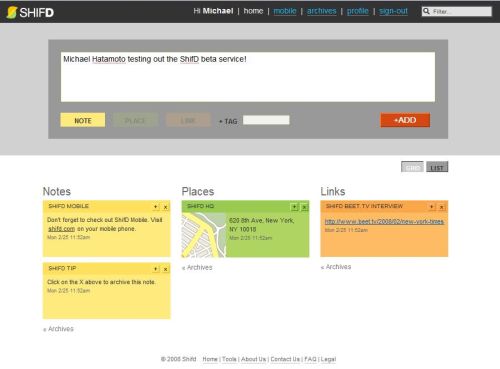Screen dimensions: 500x369
Task: Click the Links column heading
Action: pos(333,191)
